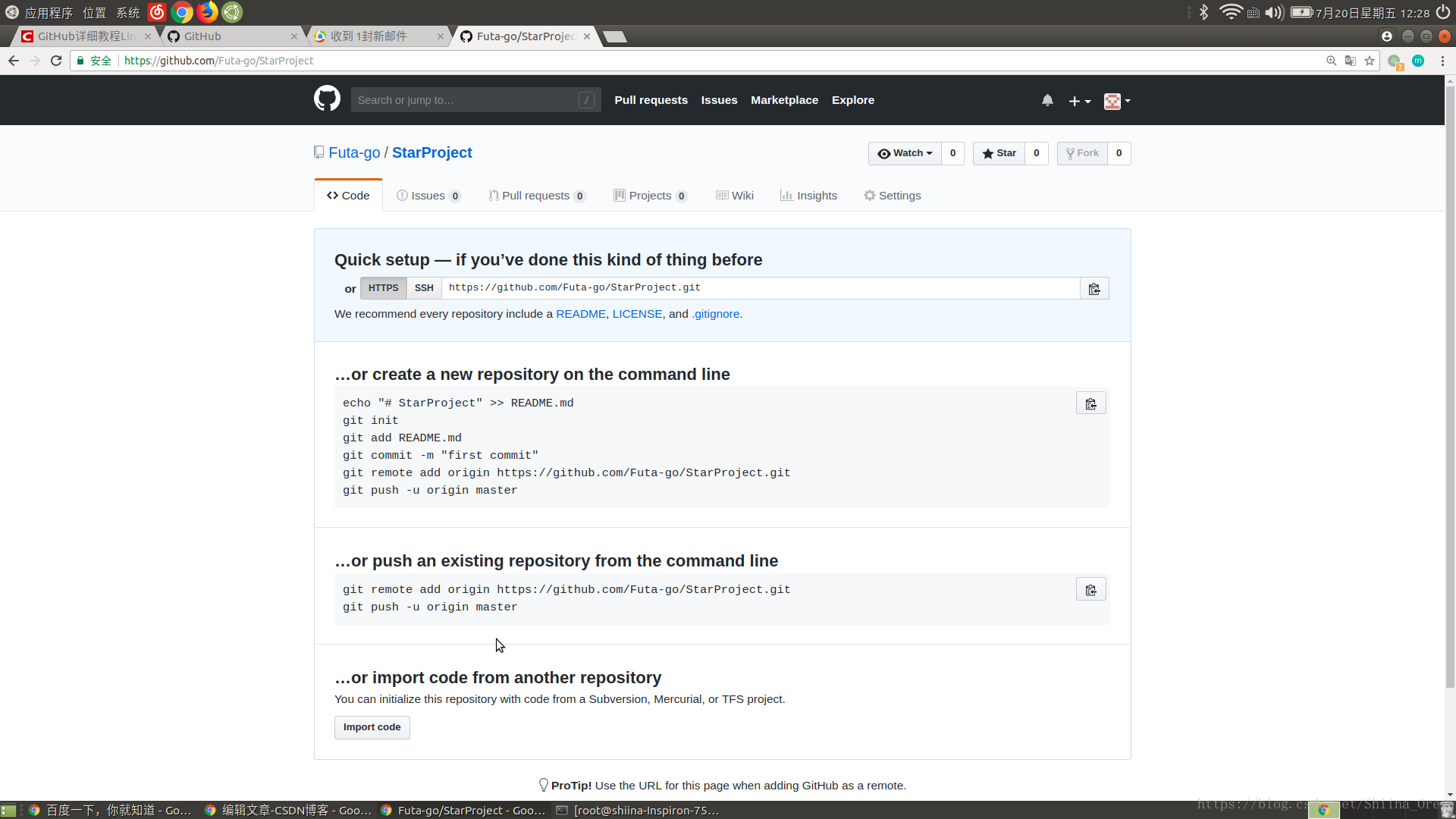Click the Wi-Fi status icon

(1230, 12)
